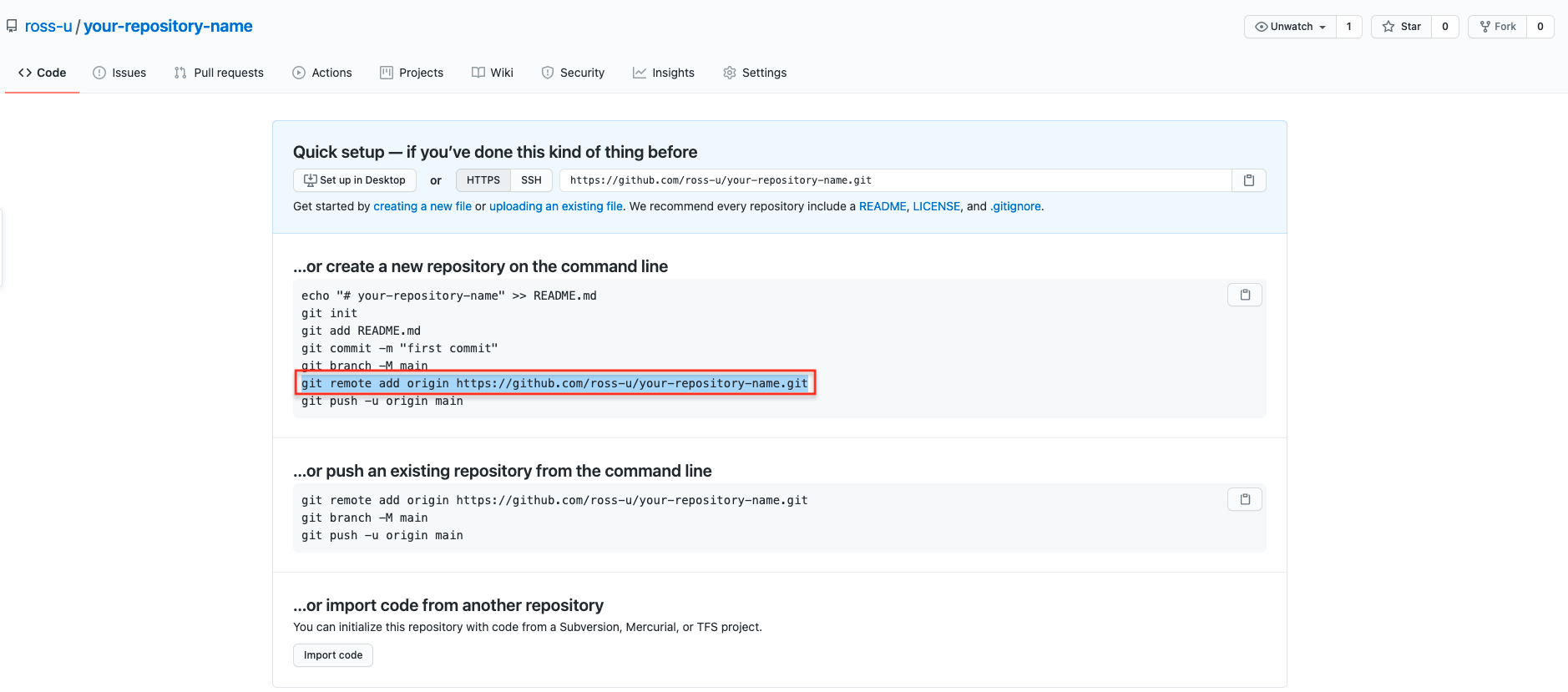Copy the quick setup repository URL
The image size is (1568, 692).
click(1249, 180)
